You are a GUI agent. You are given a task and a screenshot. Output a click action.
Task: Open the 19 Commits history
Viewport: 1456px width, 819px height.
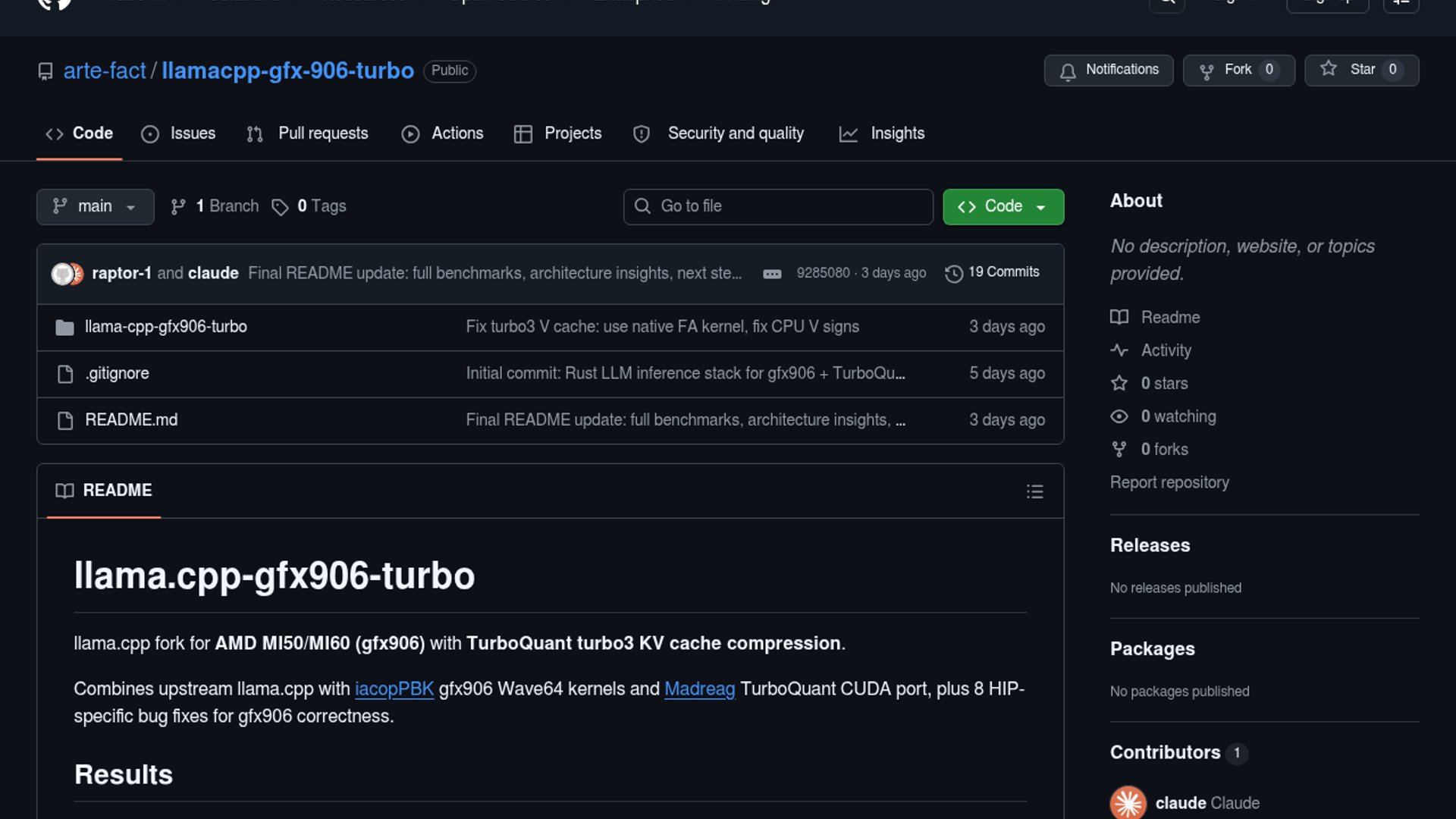click(992, 272)
